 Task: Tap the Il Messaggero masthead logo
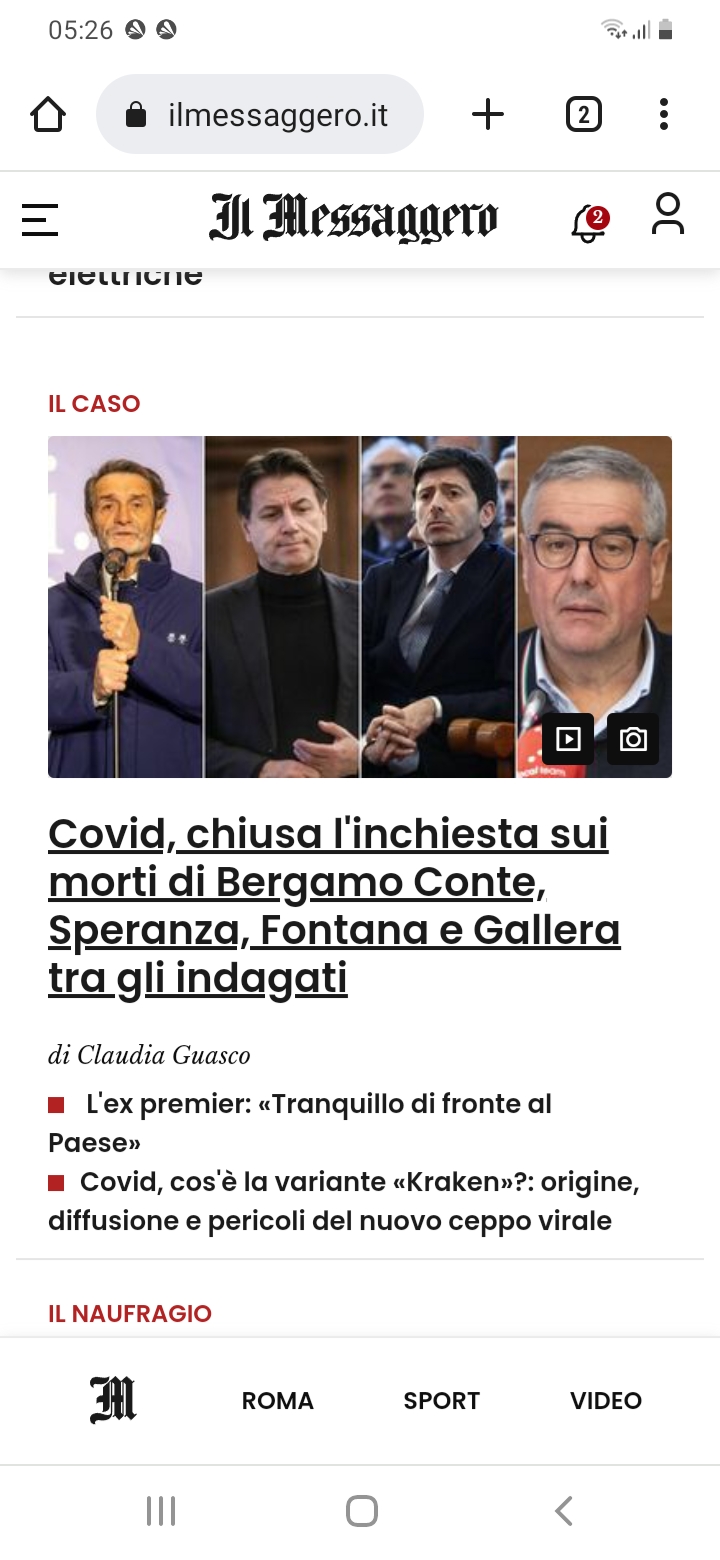click(x=353, y=219)
